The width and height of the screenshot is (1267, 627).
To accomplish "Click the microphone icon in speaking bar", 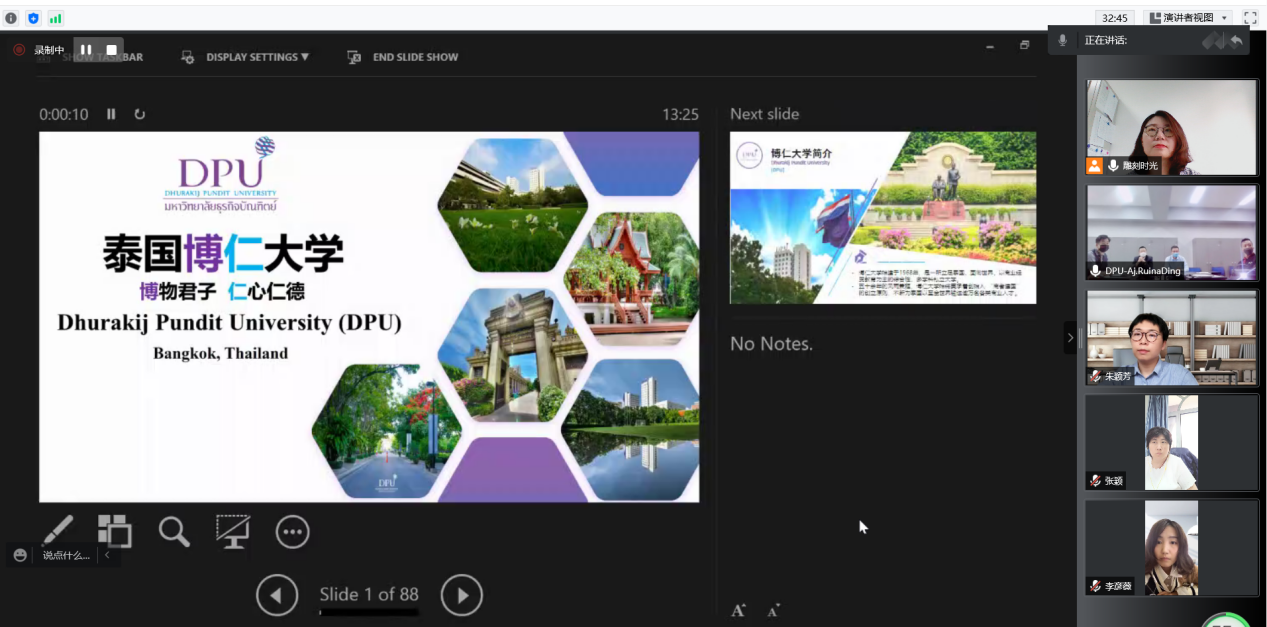I will pyautogui.click(x=1063, y=40).
